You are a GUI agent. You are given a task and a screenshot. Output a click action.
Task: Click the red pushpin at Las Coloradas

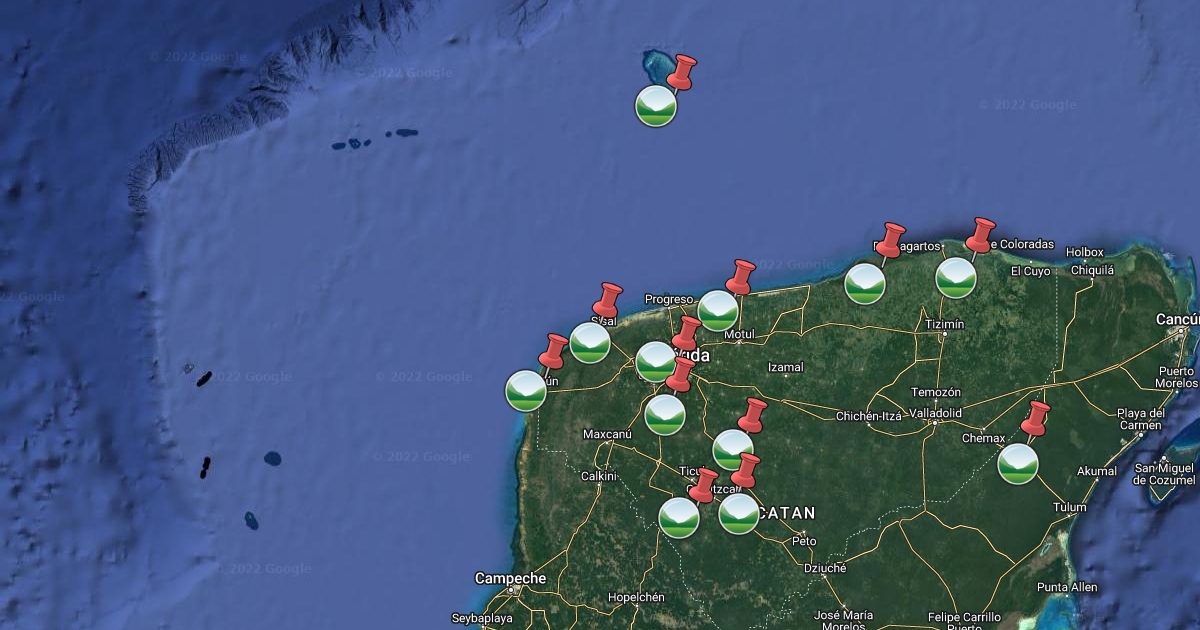(x=981, y=235)
